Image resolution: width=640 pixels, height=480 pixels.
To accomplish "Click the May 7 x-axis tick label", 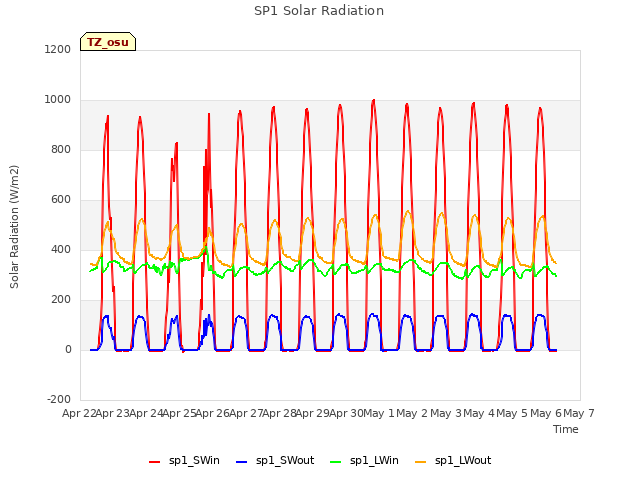I will click(579, 413).
